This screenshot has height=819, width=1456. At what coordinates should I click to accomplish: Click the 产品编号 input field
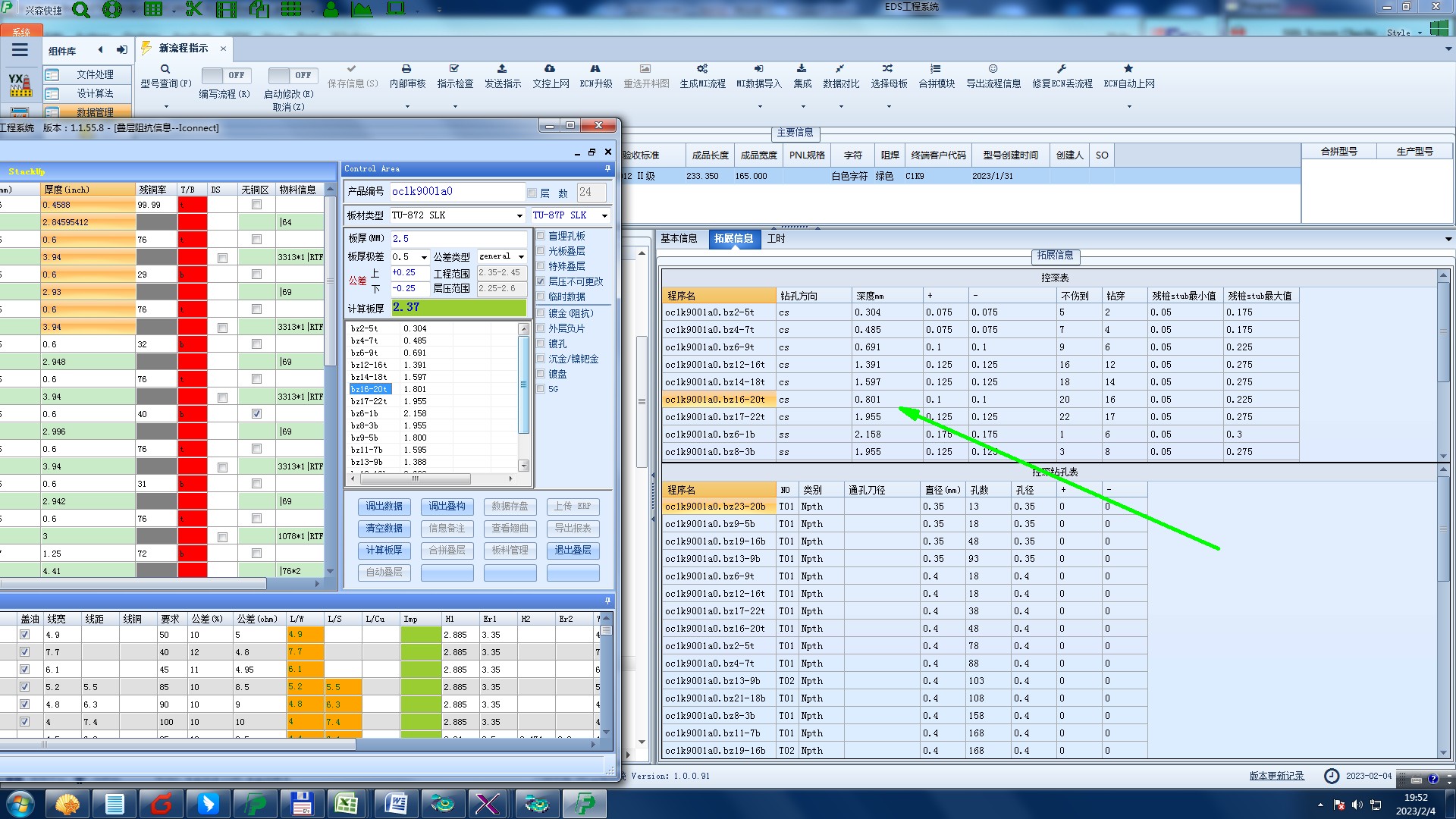(x=457, y=192)
